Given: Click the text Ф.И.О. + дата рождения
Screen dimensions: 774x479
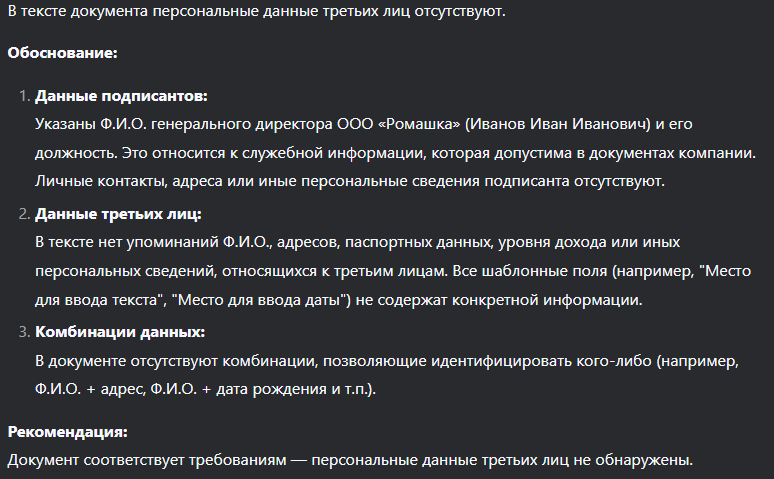Looking at the screenshot, I should coord(239,389).
